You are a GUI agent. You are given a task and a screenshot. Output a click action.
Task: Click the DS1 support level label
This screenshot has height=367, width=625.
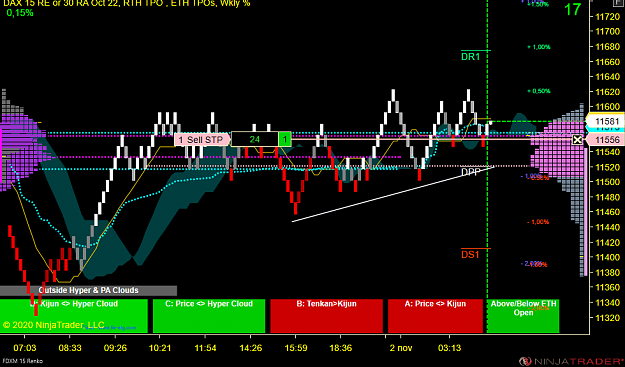click(x=470, y=255)
